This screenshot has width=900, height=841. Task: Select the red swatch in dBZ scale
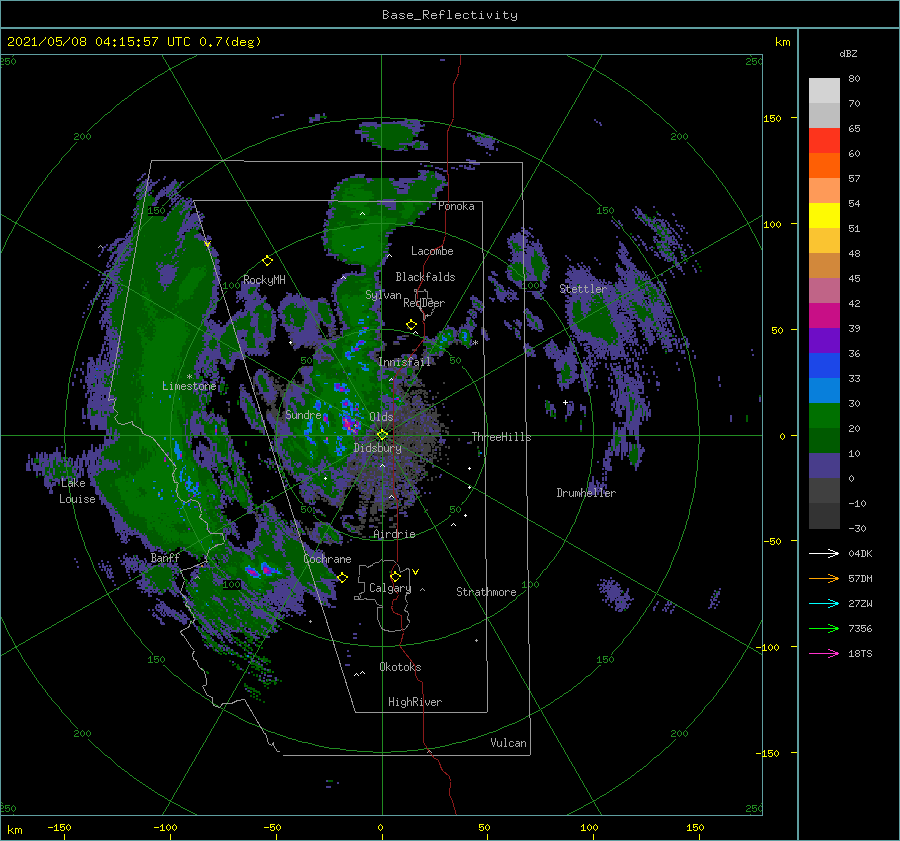click(824, 141)
